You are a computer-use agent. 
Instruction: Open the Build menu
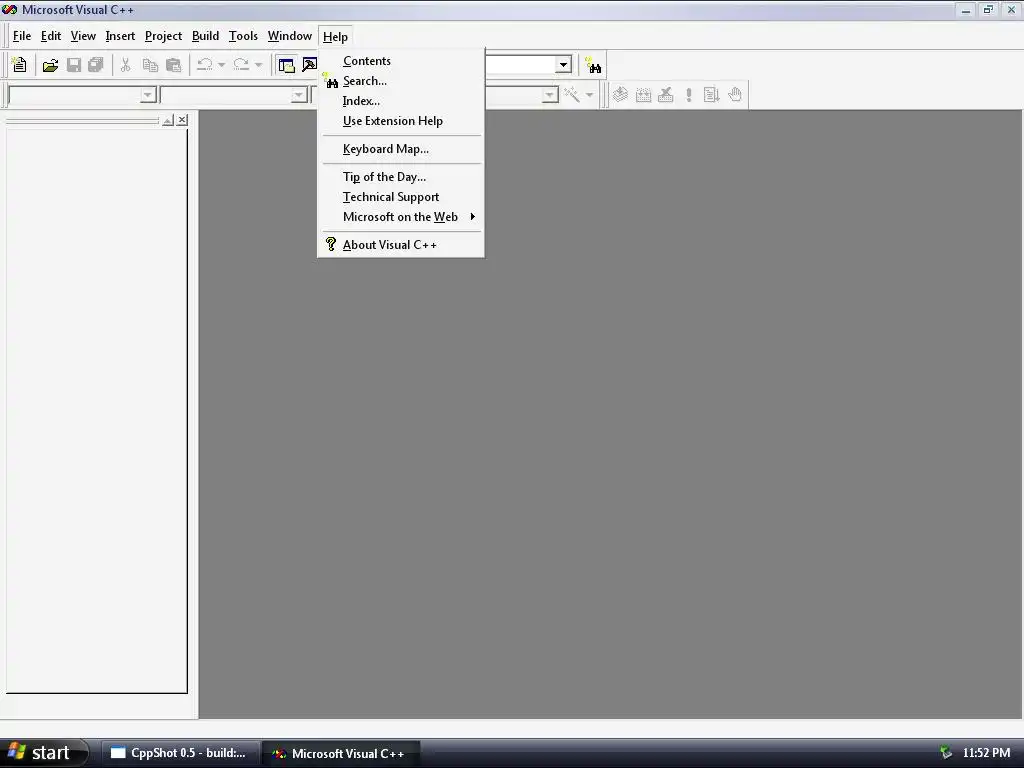[x=205, y=37]
